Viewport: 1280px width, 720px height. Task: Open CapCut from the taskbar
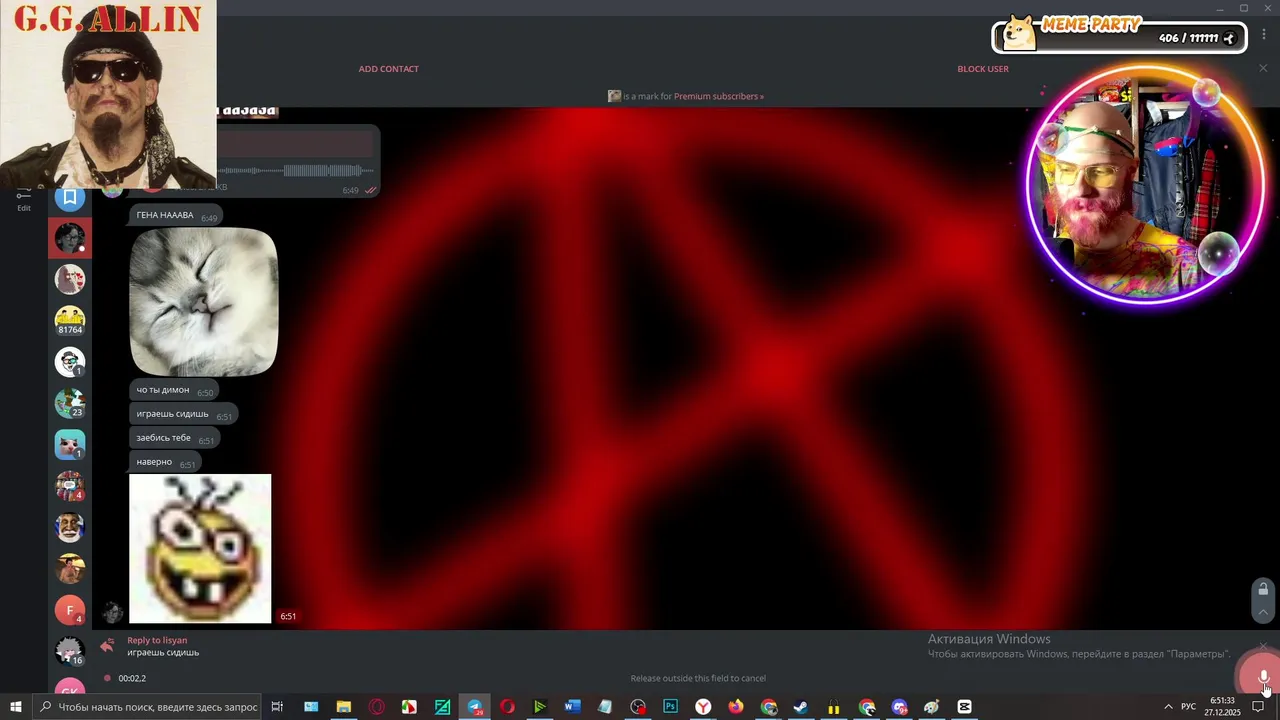click(x=964, y=707)
